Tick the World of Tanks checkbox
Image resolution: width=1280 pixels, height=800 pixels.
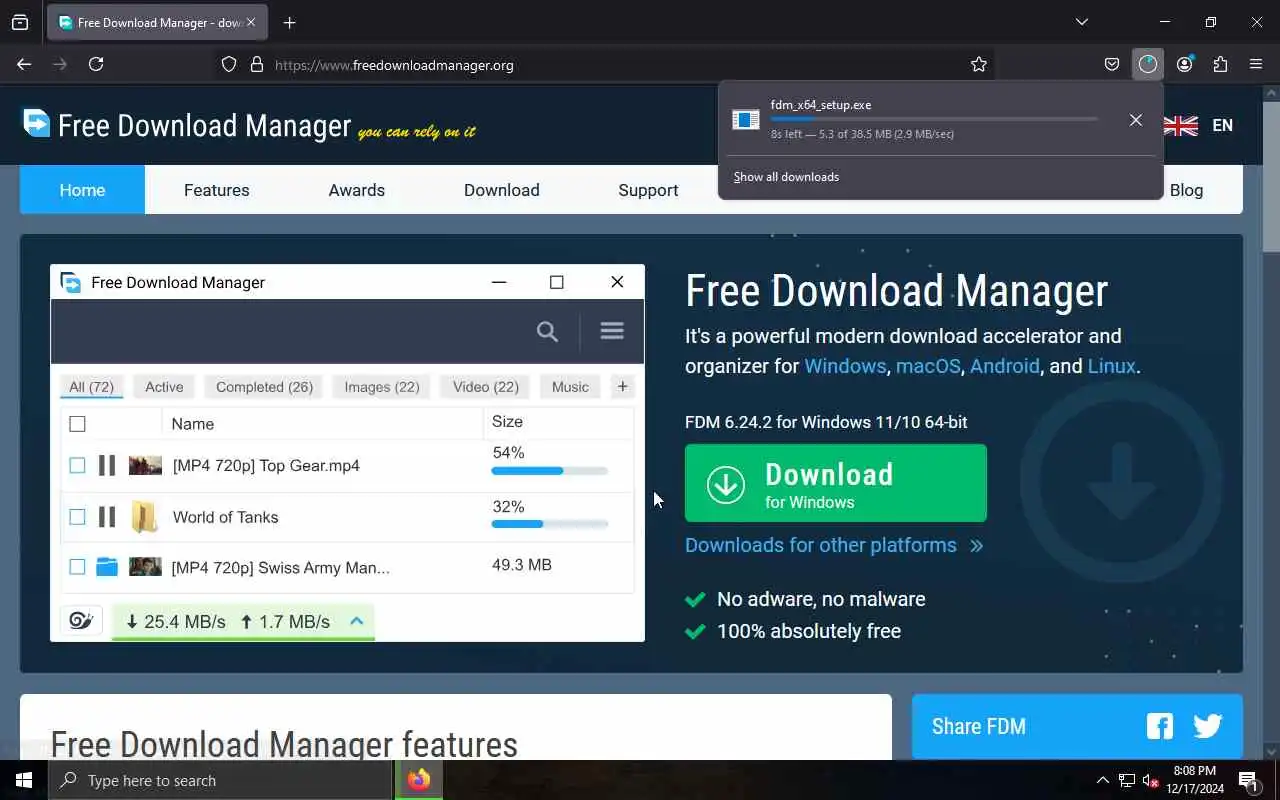click(x=77, y=517)
